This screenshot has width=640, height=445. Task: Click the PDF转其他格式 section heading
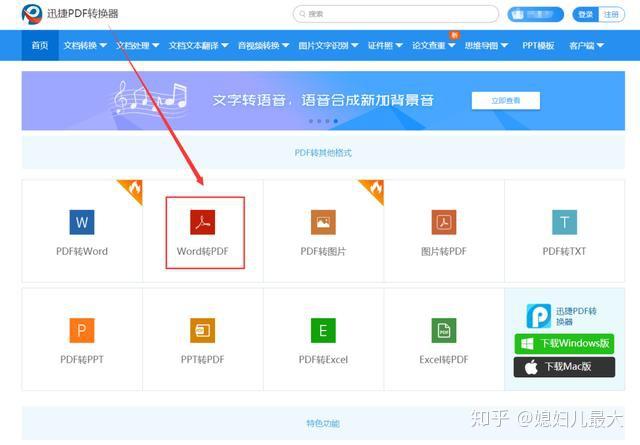[323, 153]
